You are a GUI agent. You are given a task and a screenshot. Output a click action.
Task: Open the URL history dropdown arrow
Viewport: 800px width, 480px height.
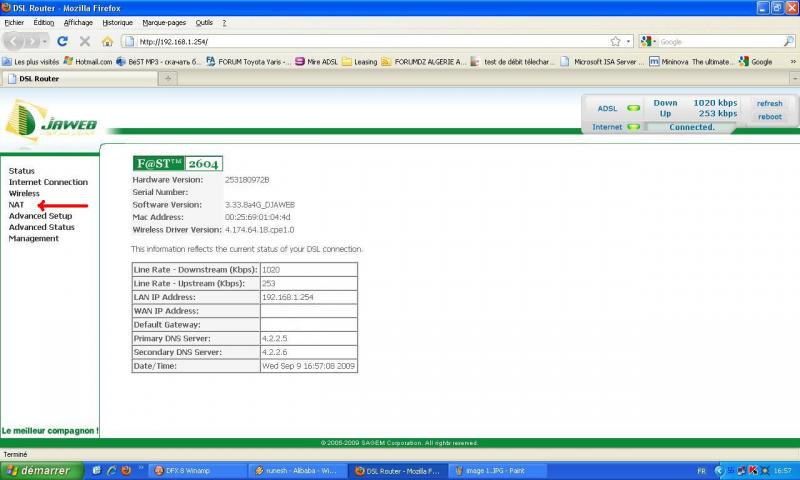(628, 41)
